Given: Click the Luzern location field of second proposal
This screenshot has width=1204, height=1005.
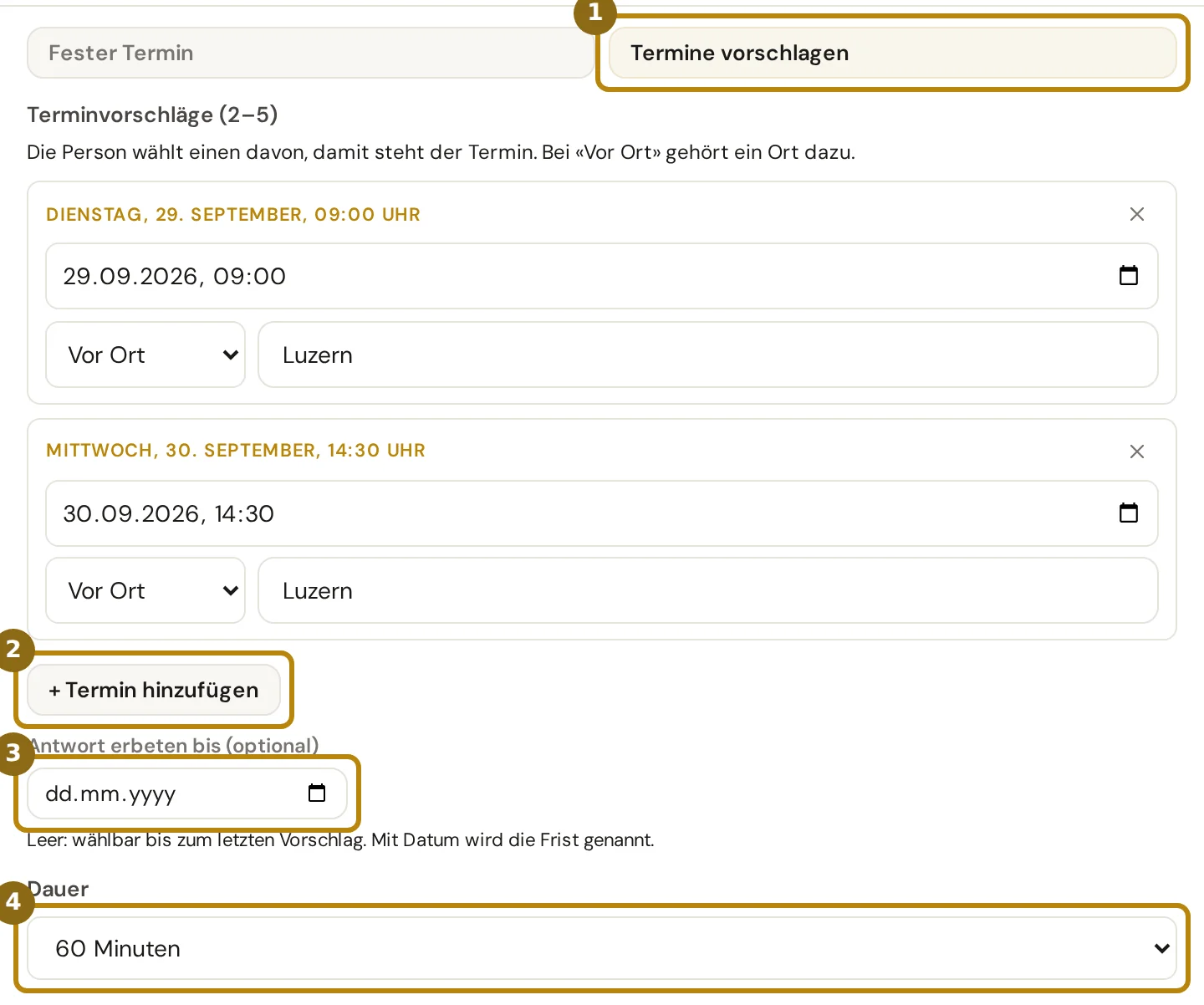Looking at the screenshot, I should tap(708, 590).
